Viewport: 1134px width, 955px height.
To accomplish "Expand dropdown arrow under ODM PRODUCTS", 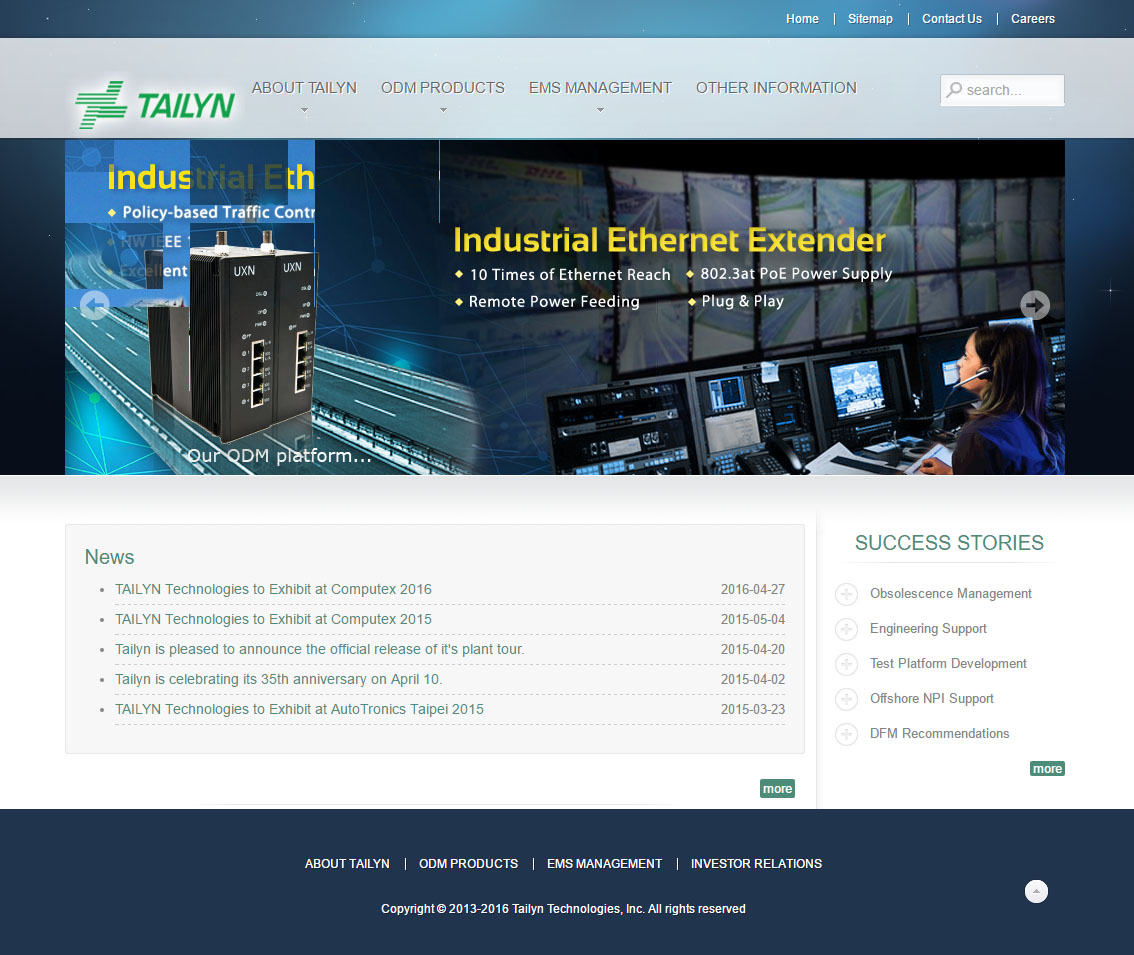I will 443,110.
